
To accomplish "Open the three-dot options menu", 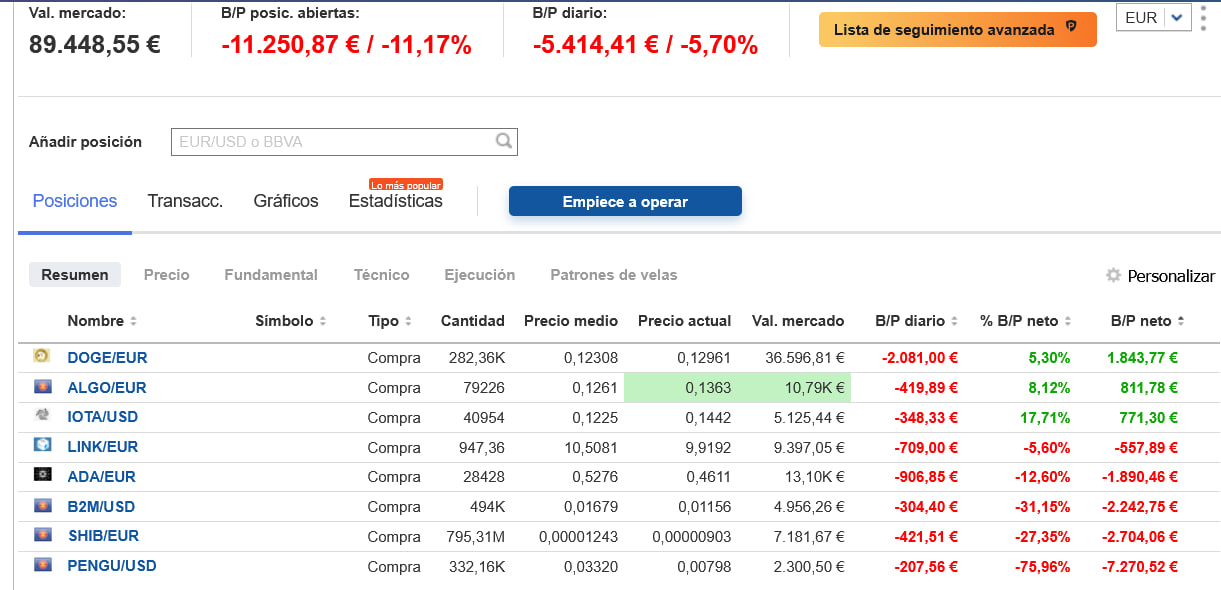I will [x=1203, y=17].
